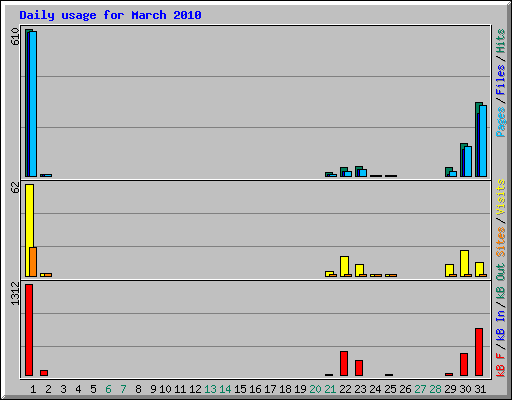This screenshot has height=400, width=512.
Task: Click day label 10 on the x-axis
Action: 165,389
